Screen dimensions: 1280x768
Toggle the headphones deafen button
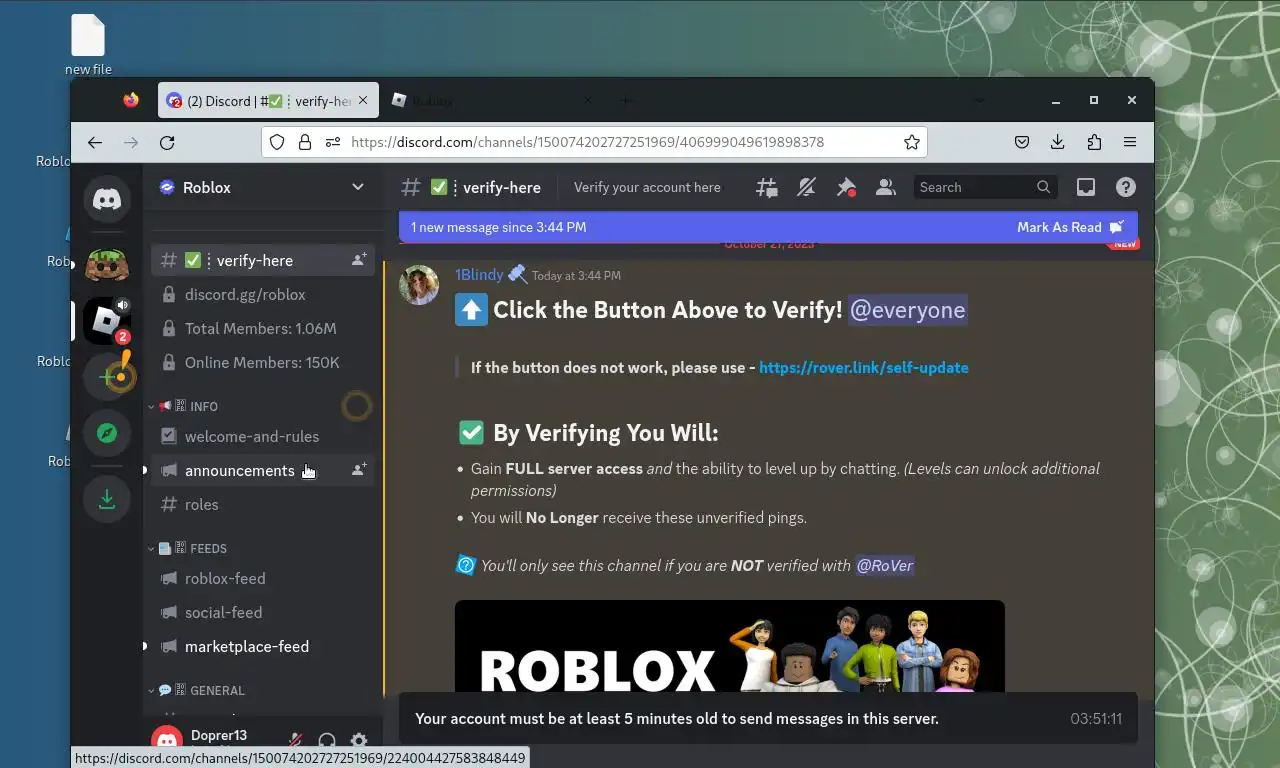coord(327,741)
